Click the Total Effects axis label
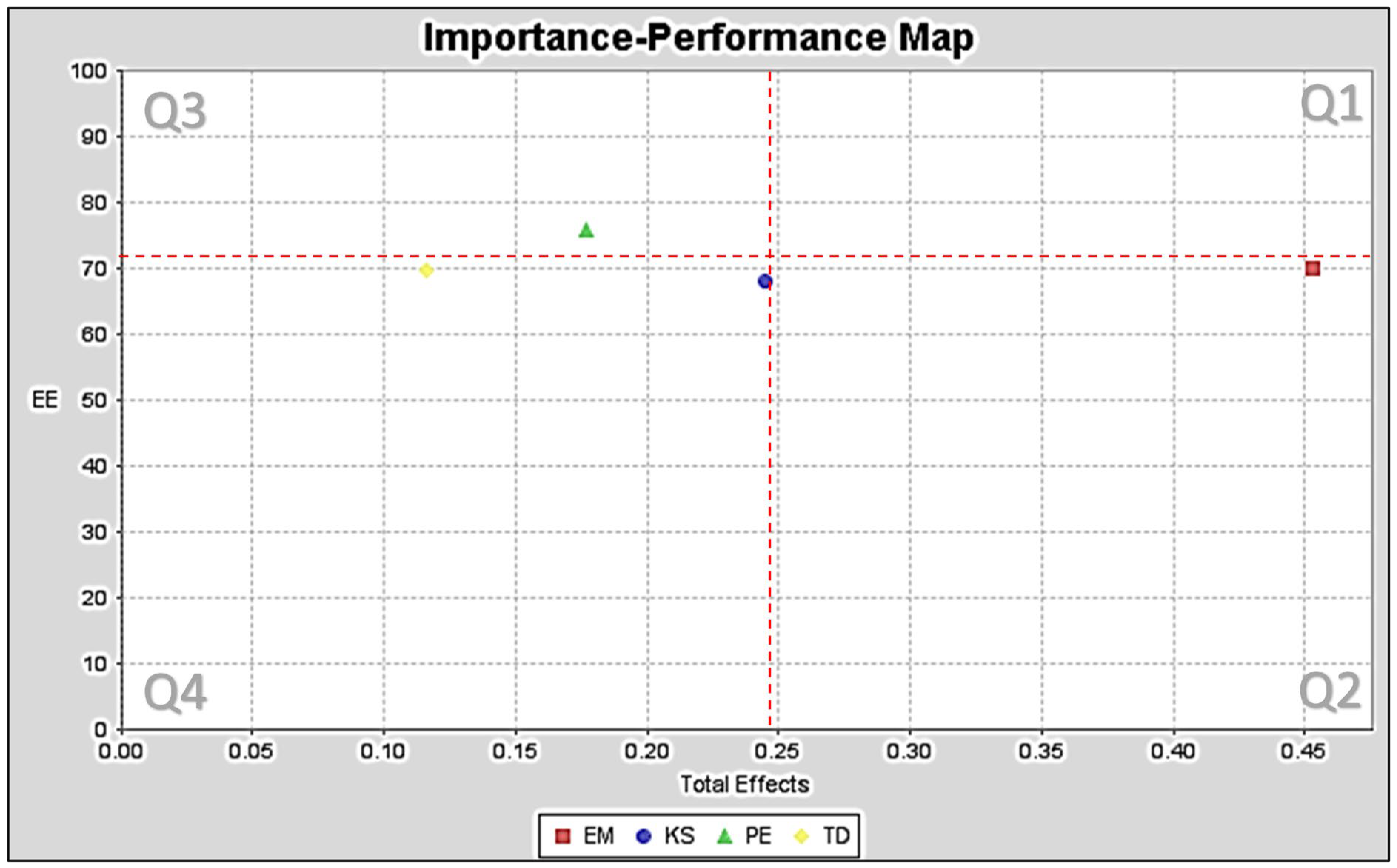 click(x=745, y=784)
